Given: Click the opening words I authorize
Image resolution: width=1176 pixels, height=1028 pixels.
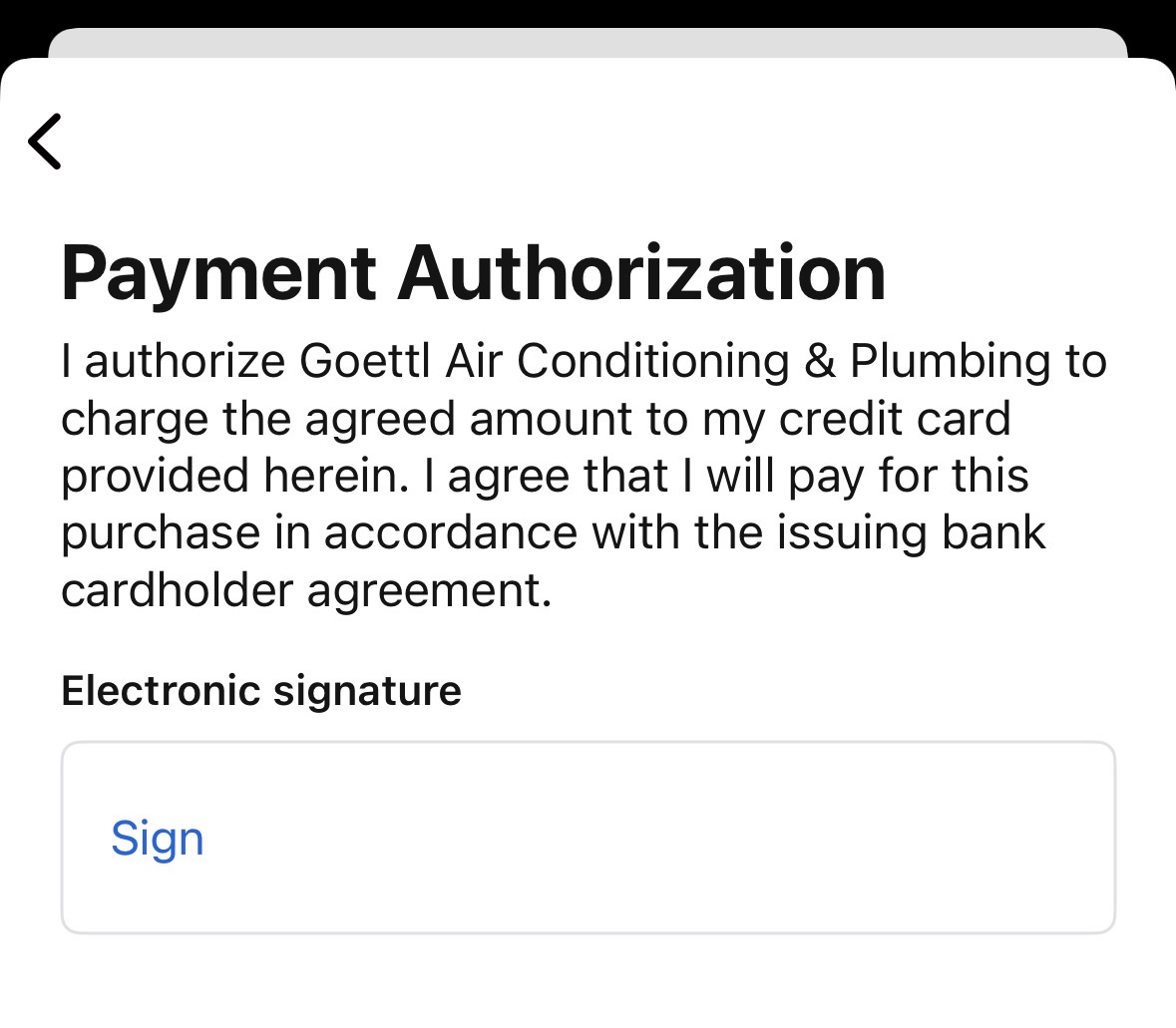Looking at the screenshot, I should coord(174,361).
